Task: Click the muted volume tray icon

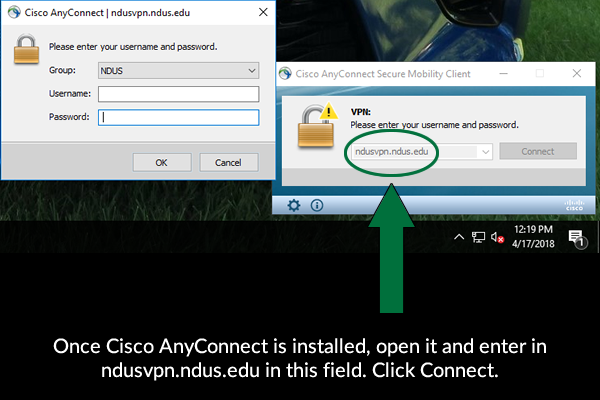Action: (x=497, y=238)
